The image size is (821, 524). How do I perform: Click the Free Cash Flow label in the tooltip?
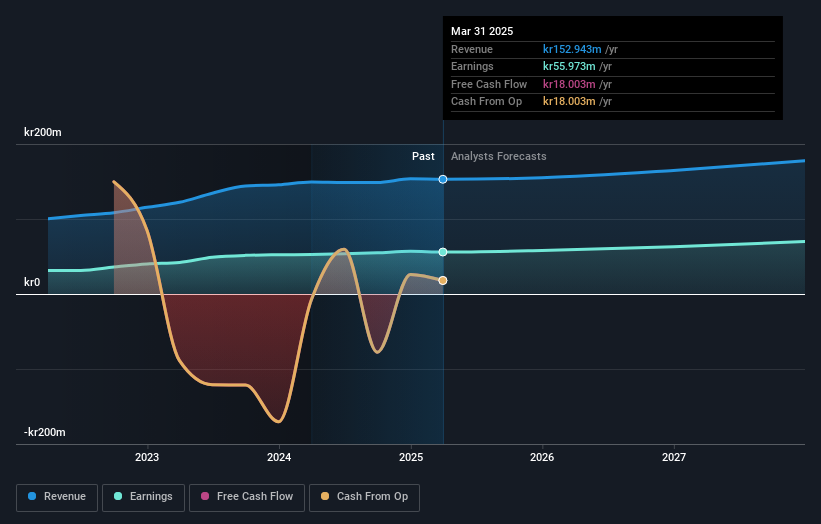tap(489, 84)
